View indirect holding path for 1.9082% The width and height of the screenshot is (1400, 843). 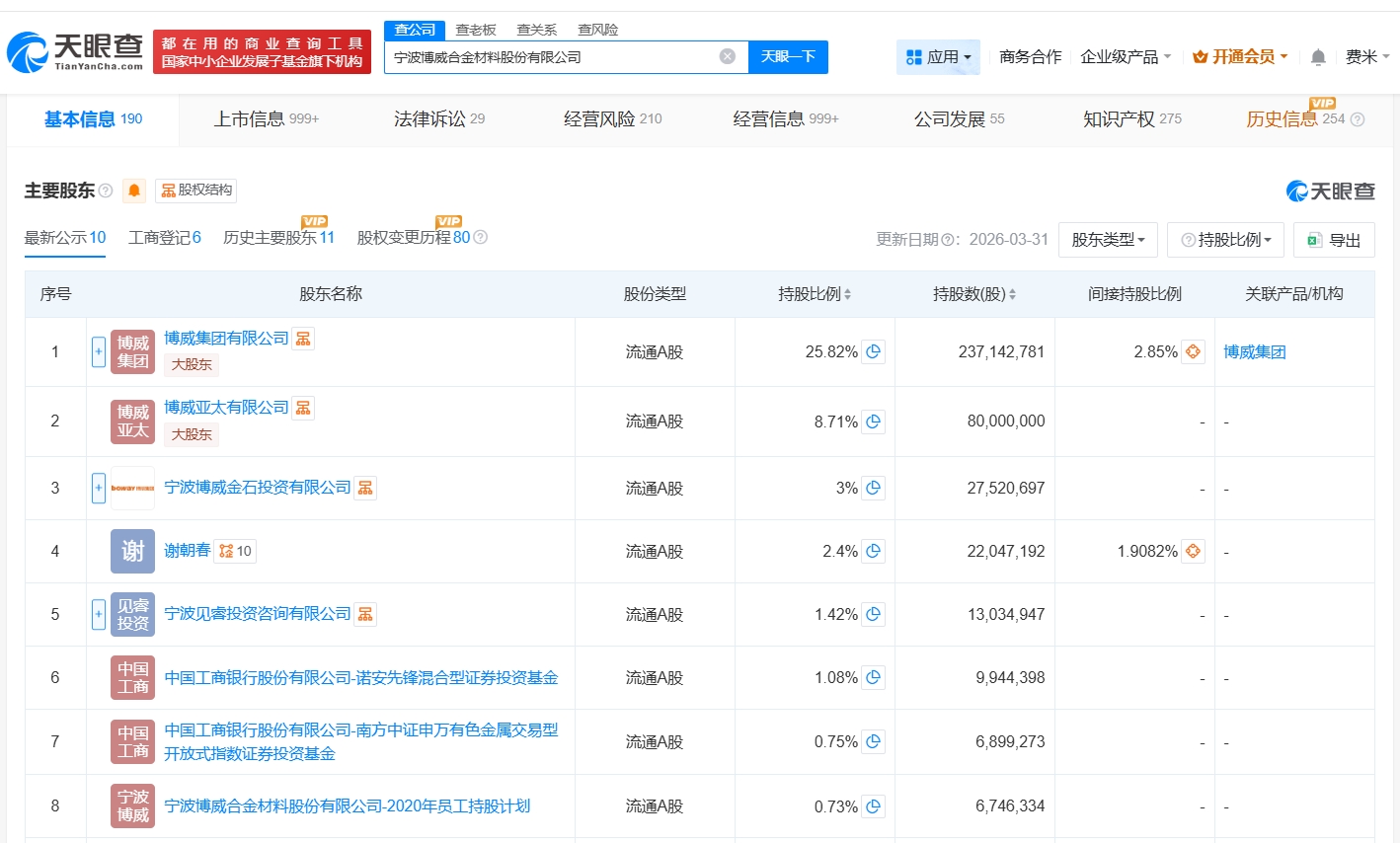point(1193,551)
